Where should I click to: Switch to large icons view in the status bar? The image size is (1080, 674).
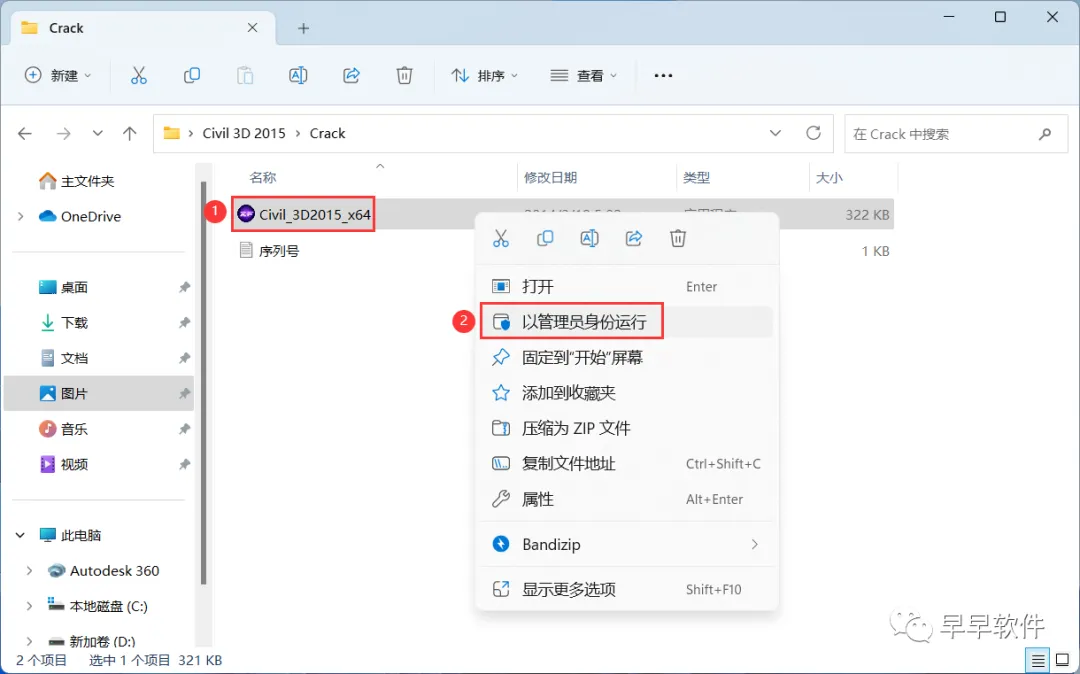tap(1063, 661)
